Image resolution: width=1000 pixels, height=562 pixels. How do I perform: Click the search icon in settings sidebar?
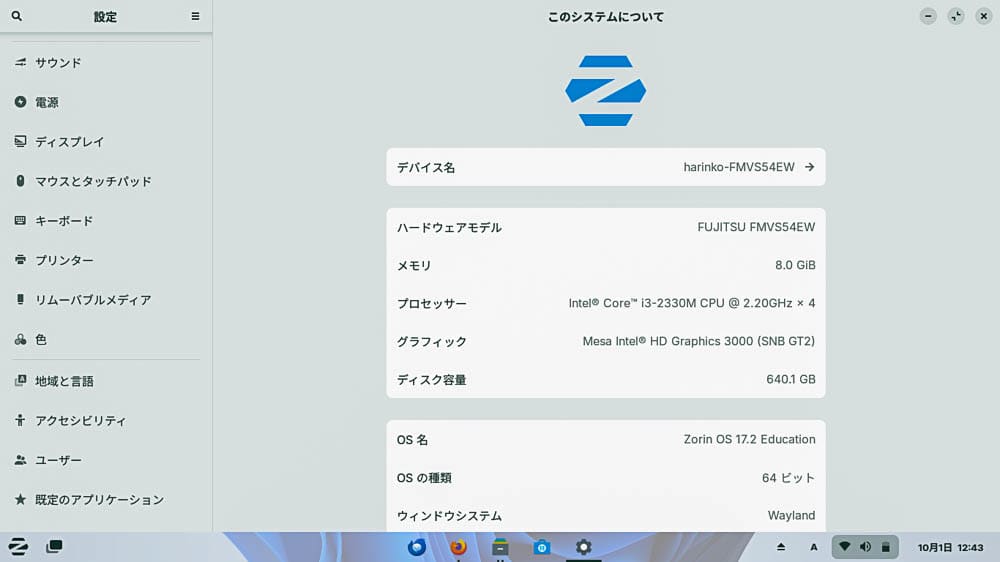[16, 16]
